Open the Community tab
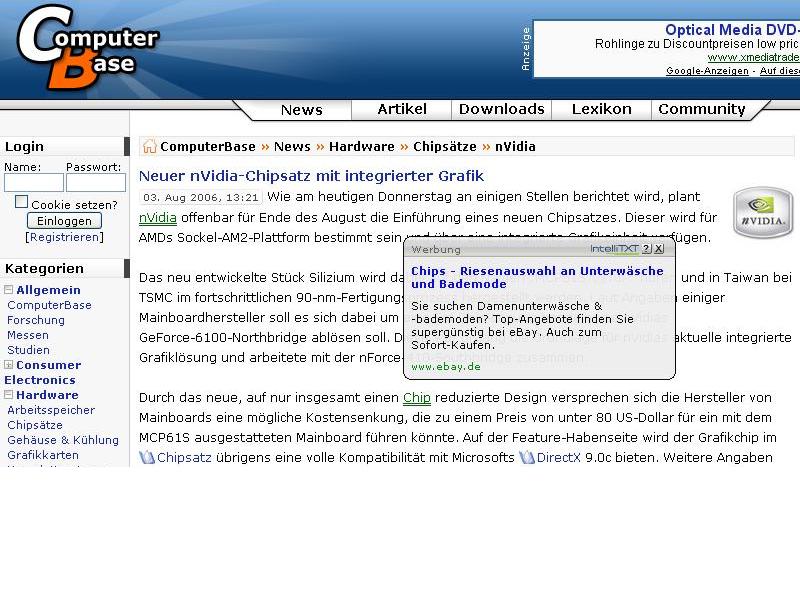The height and width of the screenshot is (600, 800). pos(702,109)
